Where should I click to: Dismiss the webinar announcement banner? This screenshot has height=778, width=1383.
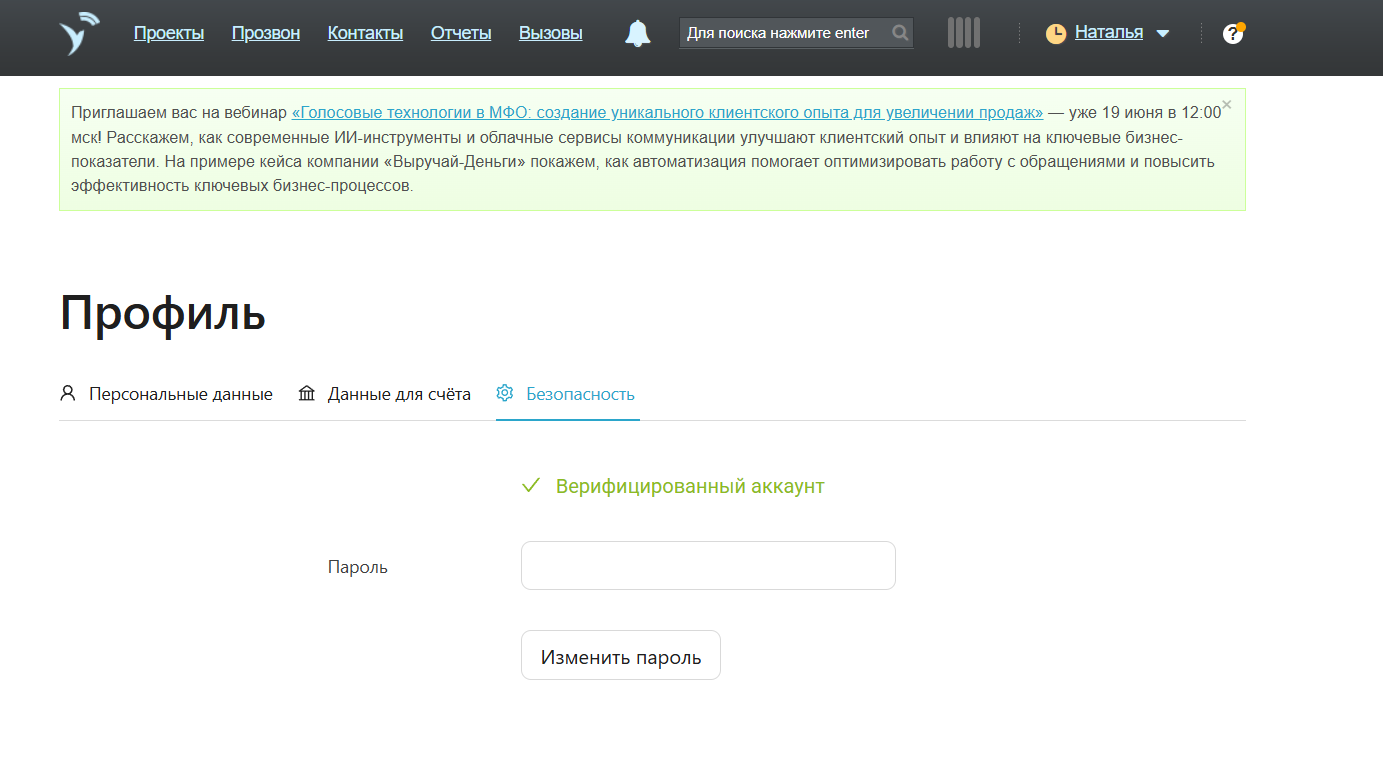pos(1227,105)
